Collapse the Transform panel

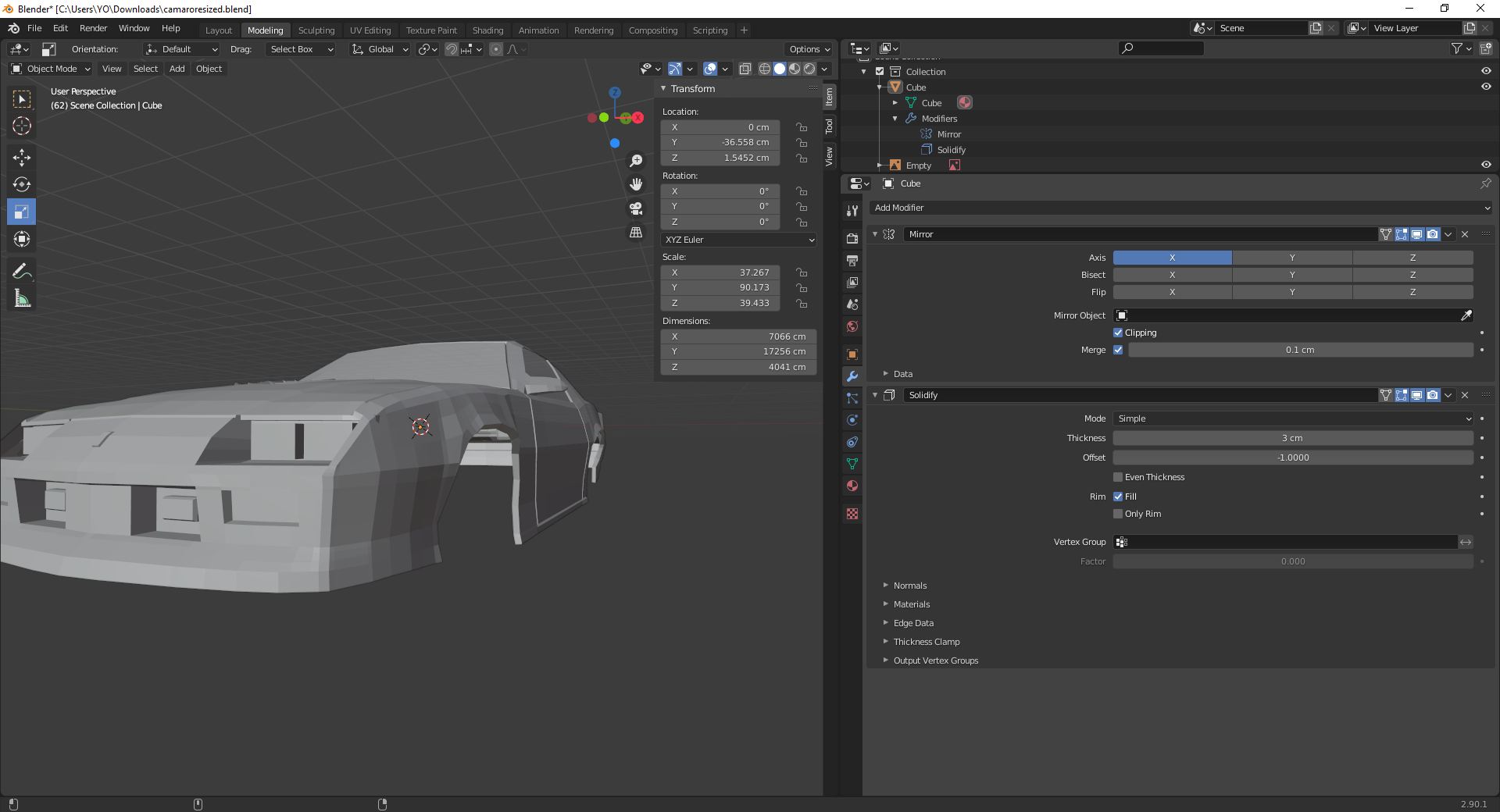663,88
